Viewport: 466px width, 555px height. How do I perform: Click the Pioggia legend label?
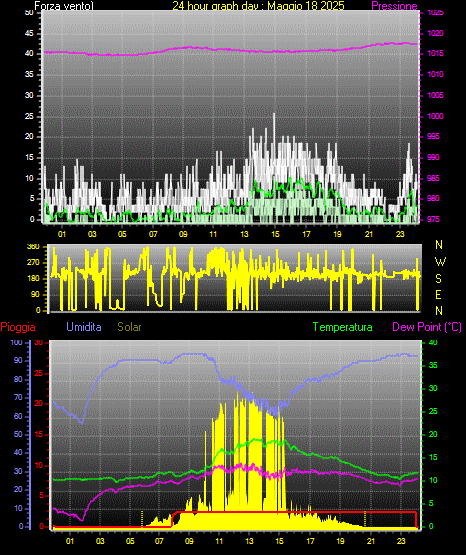point(18,327)
